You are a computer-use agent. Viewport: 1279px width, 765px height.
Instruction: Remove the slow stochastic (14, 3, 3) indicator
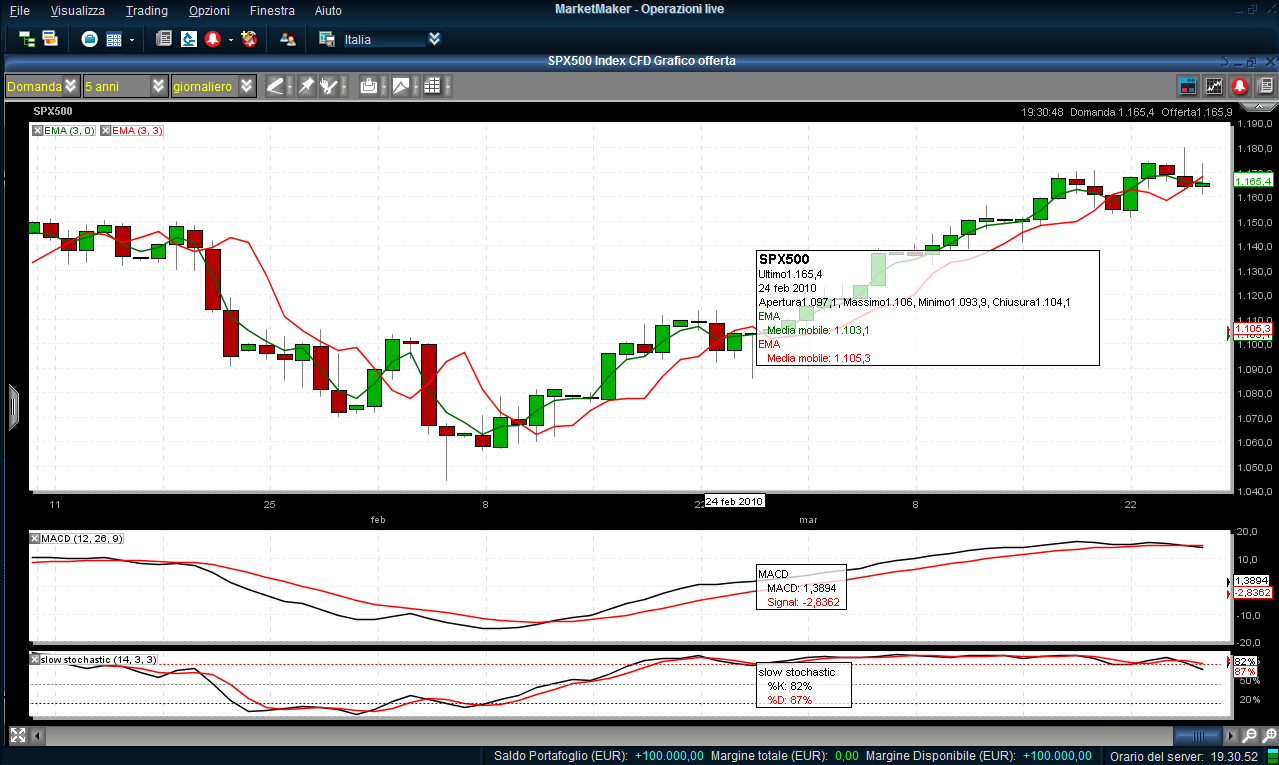tap(35, 659)
